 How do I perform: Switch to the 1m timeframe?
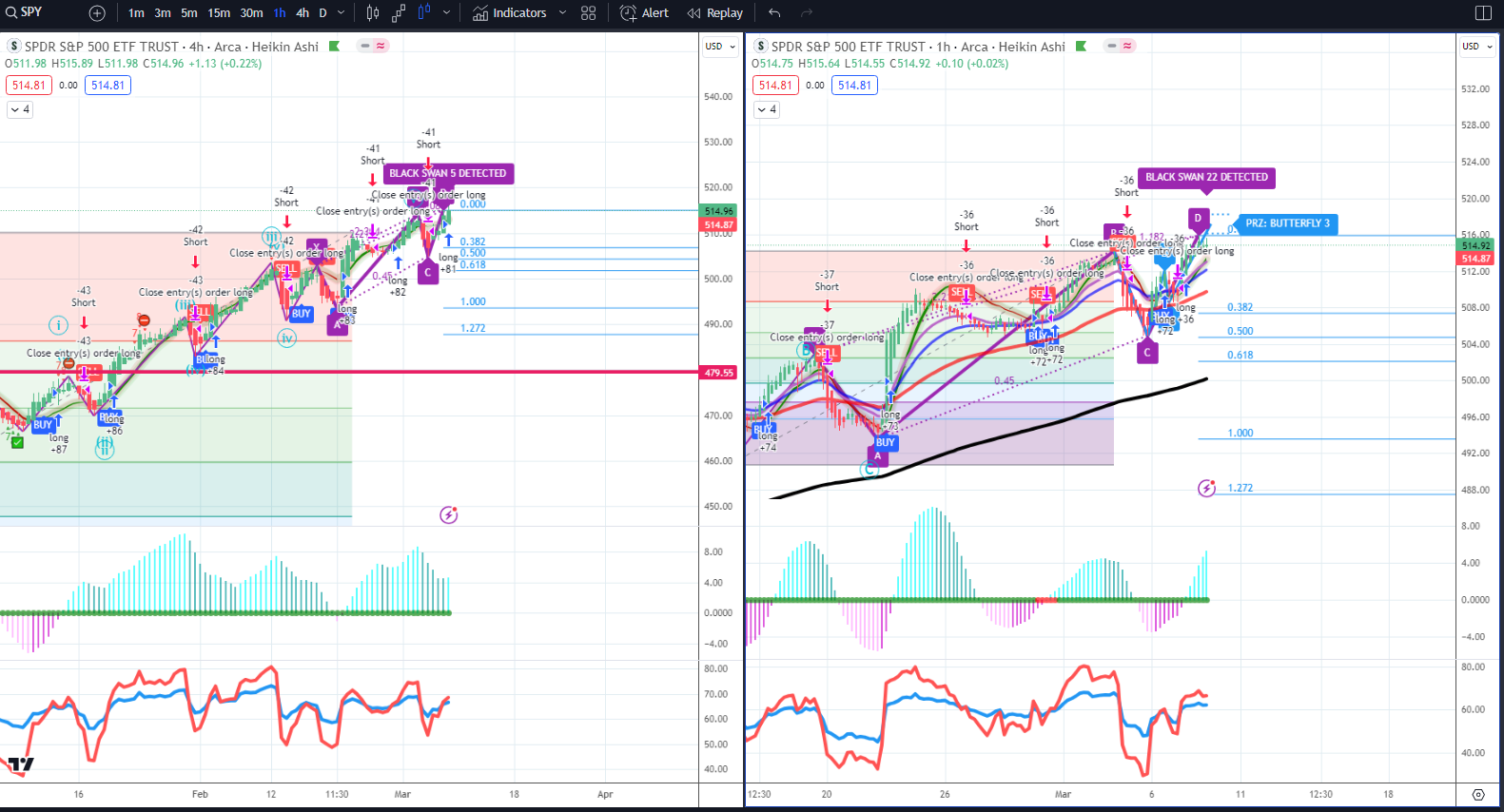tap(137, 13)
